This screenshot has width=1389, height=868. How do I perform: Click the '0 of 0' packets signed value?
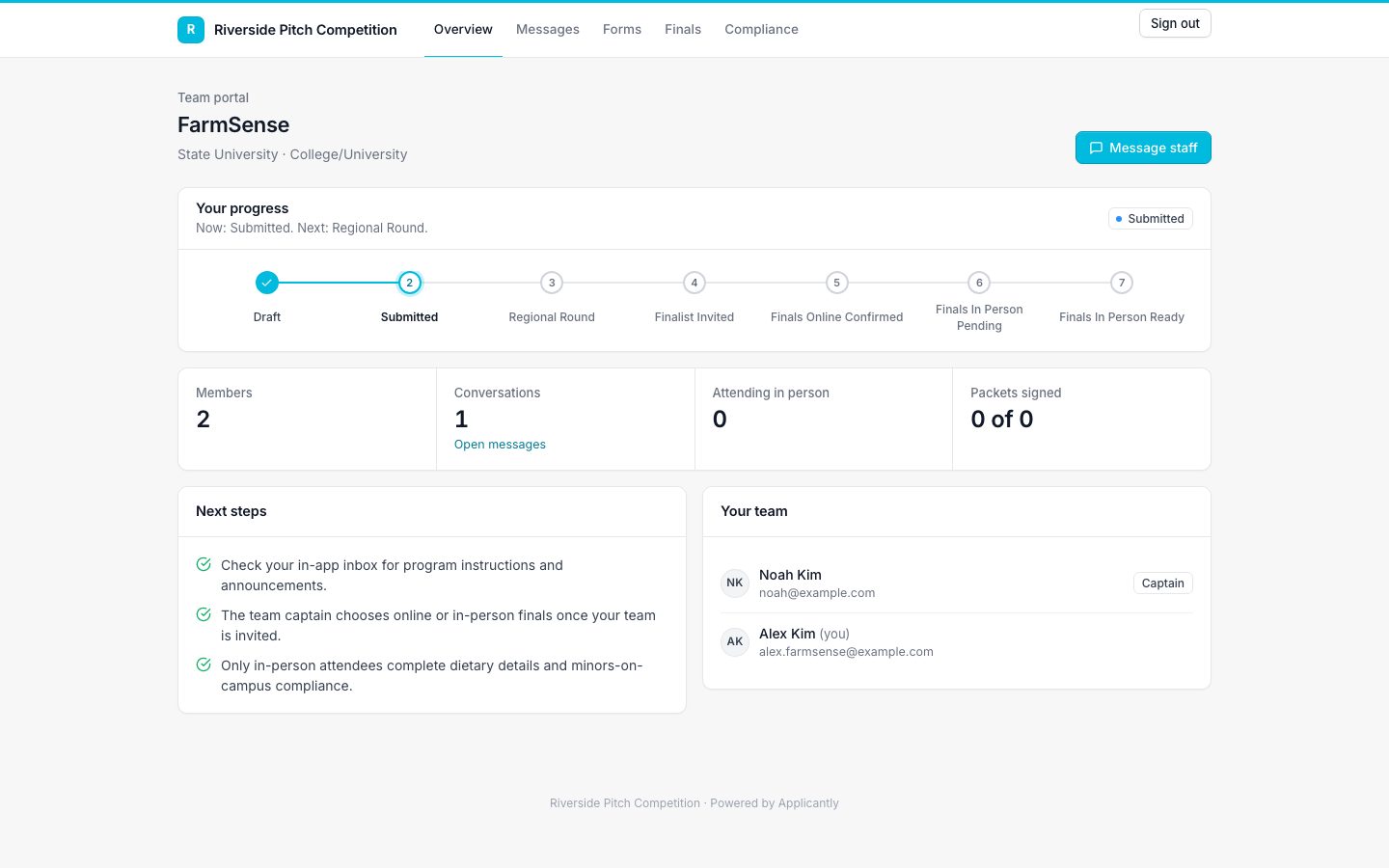pyautogui.click(x=1001, y=420)
